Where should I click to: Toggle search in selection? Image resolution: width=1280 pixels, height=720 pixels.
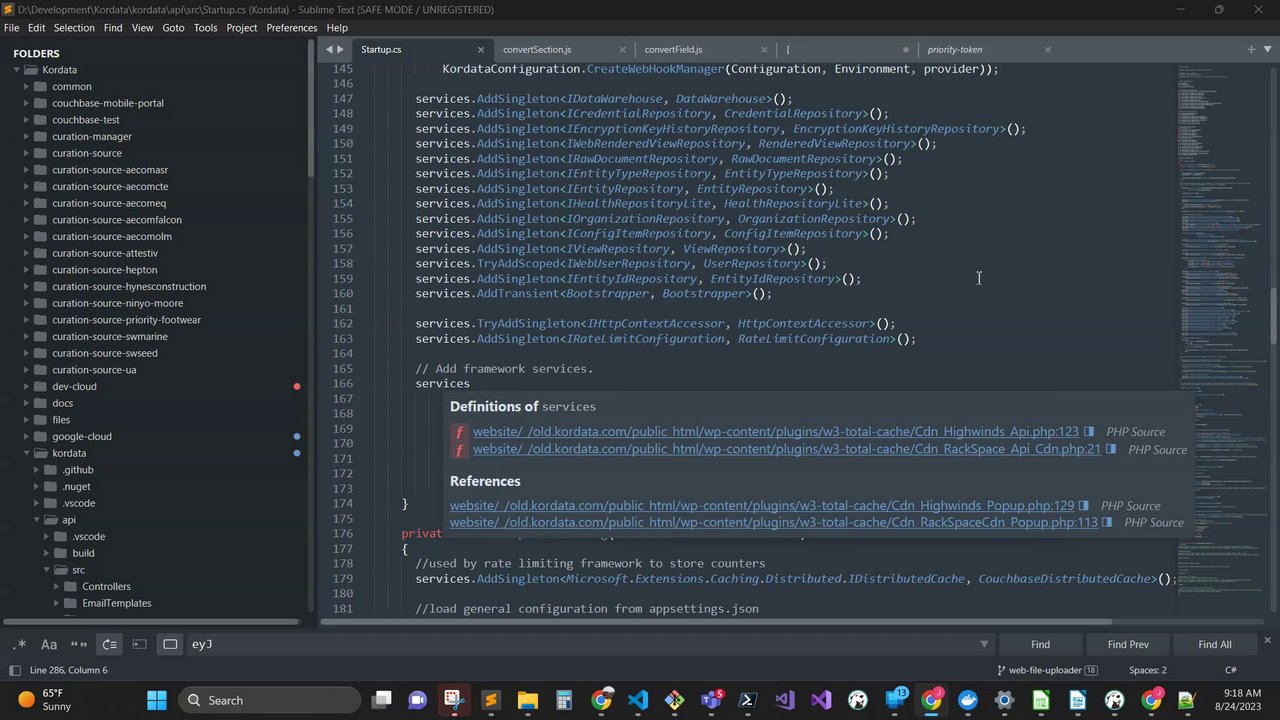pyautogui.click(x=140, y=644)
